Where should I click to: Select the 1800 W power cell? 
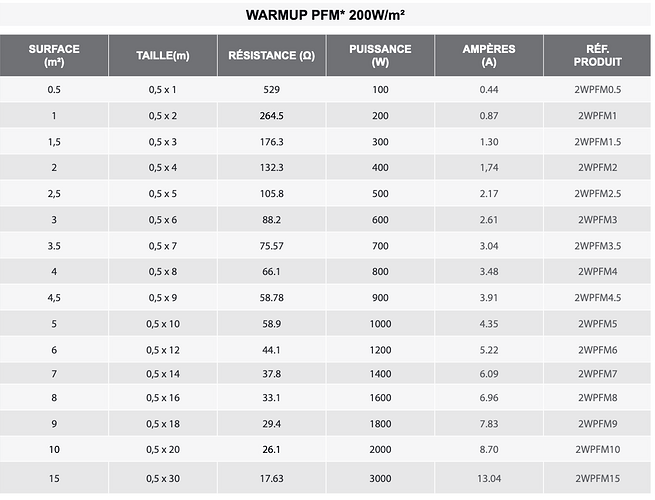tap(380, 424)
